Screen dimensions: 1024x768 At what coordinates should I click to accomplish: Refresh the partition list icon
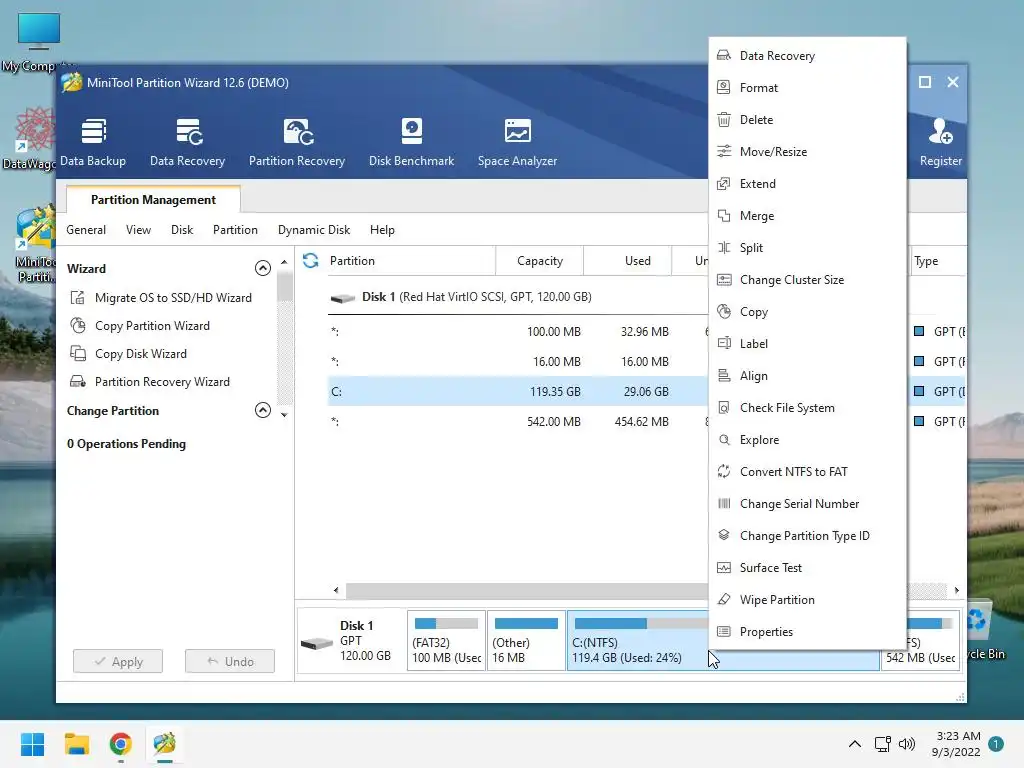(310, 261)
